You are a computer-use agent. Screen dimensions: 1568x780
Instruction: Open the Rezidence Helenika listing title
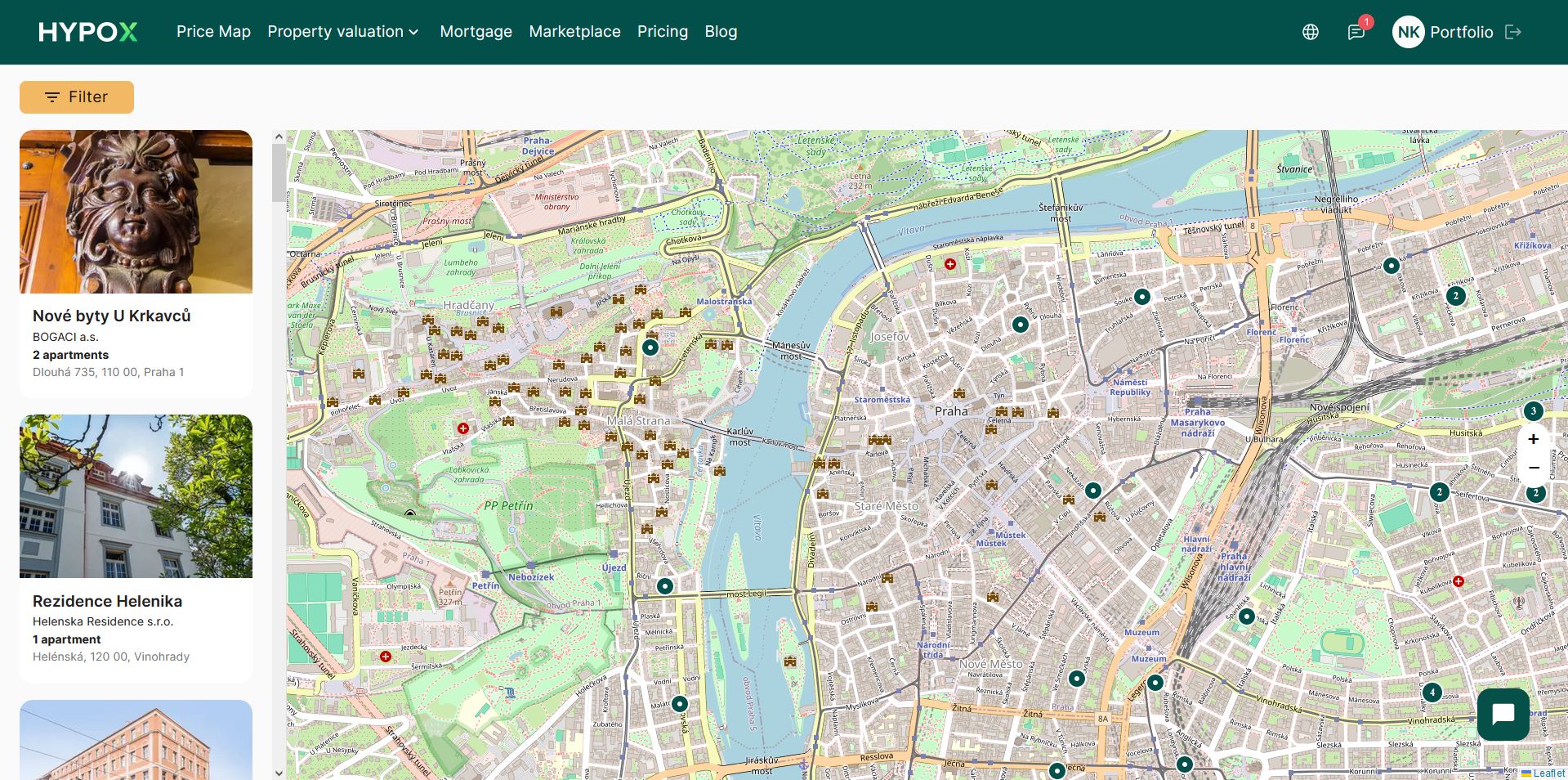point(107,601)
